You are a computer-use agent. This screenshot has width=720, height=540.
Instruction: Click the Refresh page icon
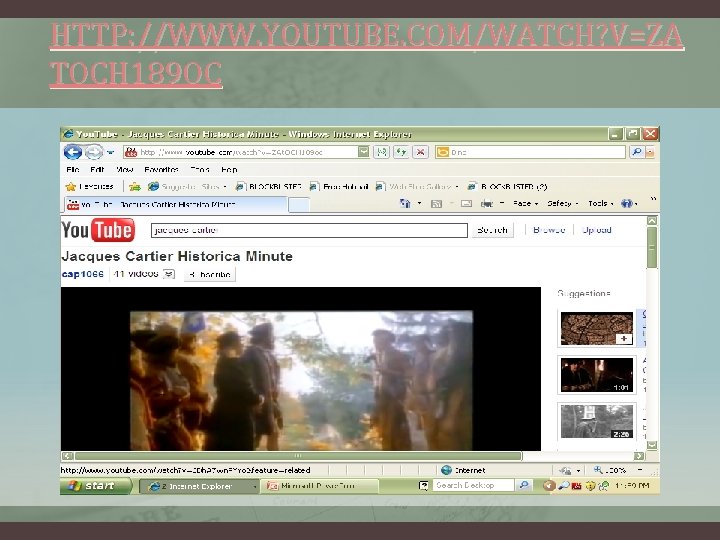401,152
